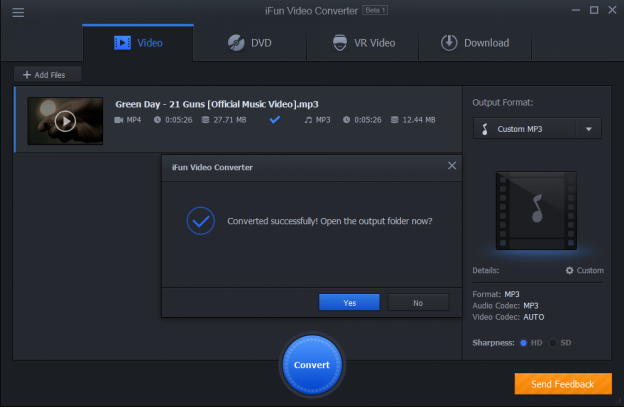Click the source MP4 camera icon
The height and width of the screenshot is (408, 624).
tap(119, 120)
